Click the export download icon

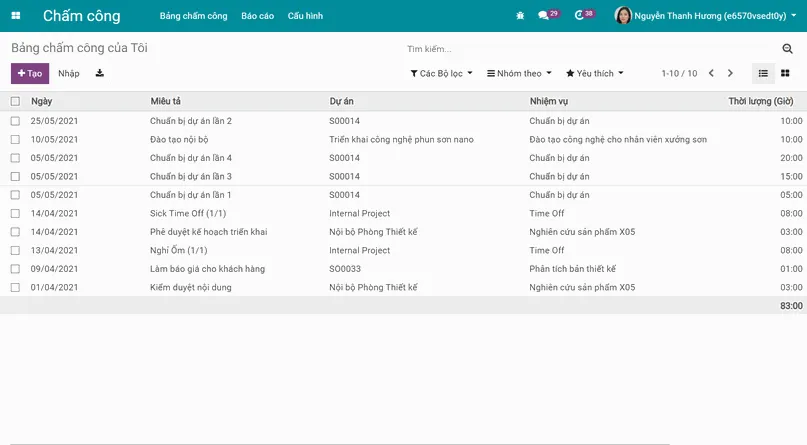click(100, 73)
